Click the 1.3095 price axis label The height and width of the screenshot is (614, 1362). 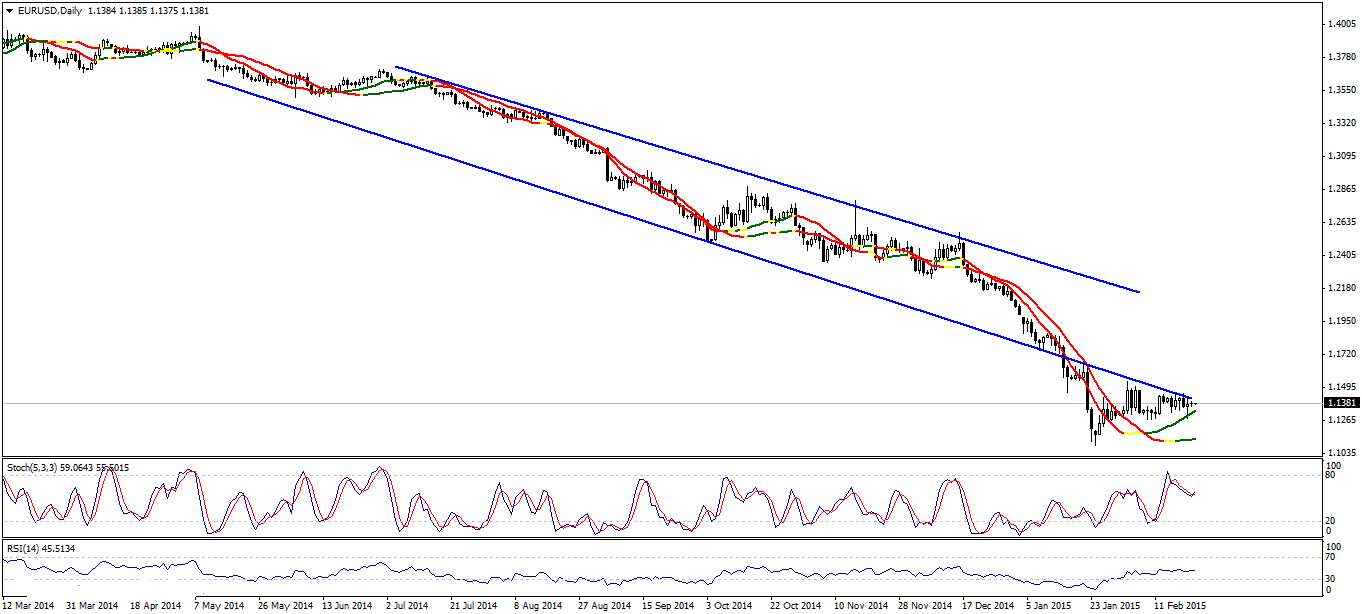(x=1340, y=155)
